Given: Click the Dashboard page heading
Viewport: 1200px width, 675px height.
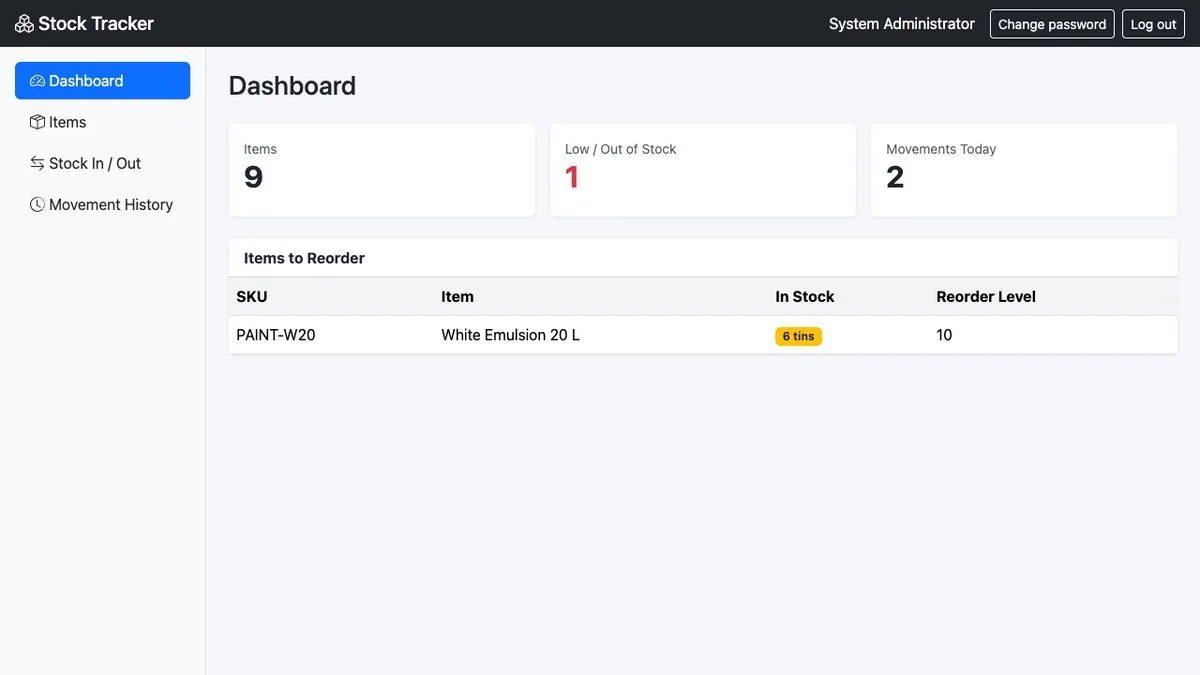Looking at the screenshot, I should (292, 86).
